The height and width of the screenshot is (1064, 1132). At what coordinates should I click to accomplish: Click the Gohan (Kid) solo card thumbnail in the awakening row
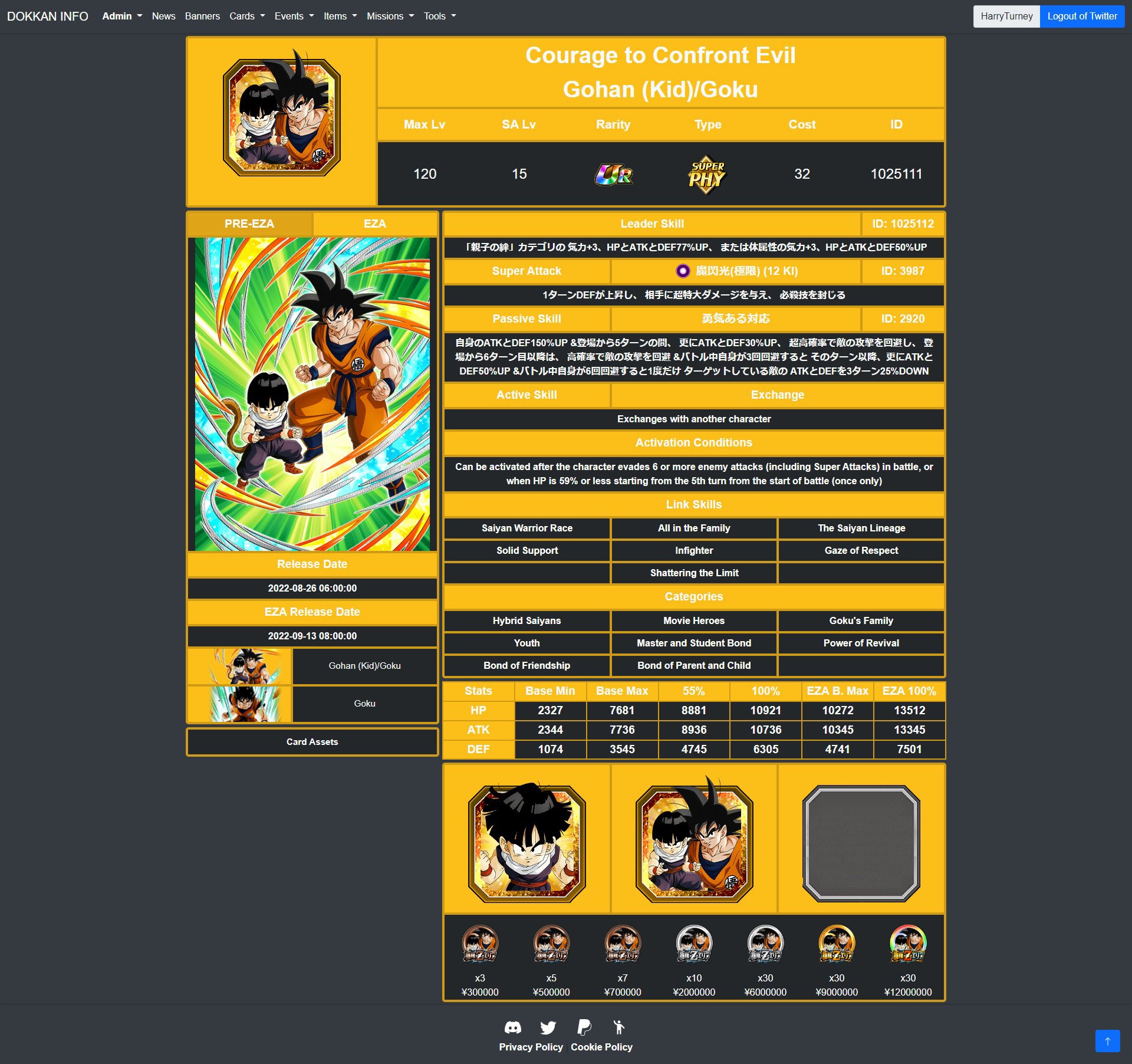pos(526,843)
